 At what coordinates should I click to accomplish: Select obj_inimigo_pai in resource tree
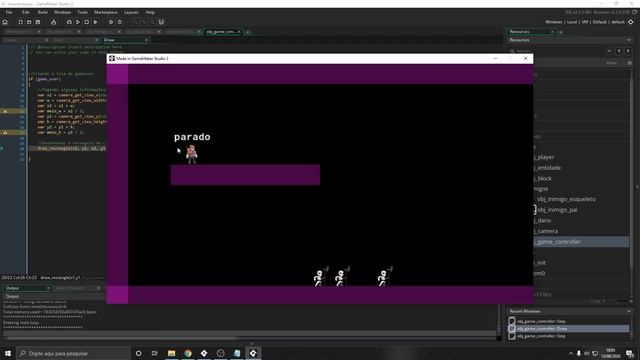(557, 210)
